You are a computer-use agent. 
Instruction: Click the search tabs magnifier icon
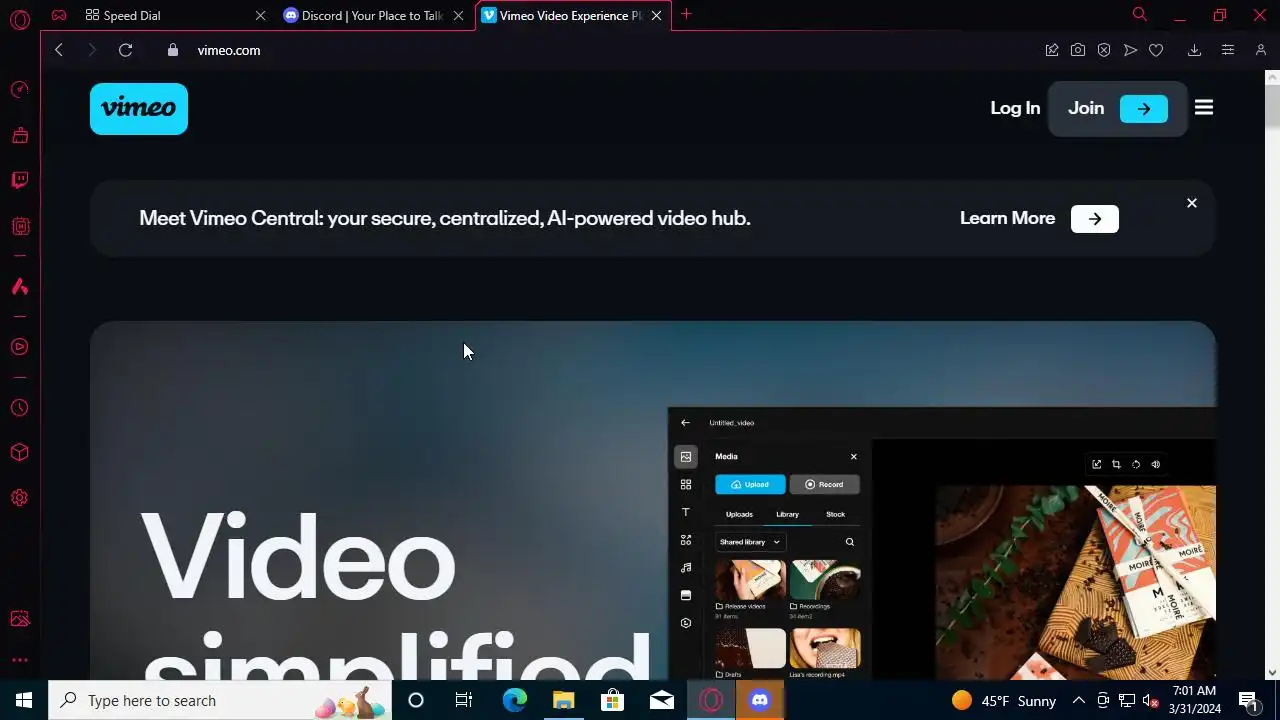[1139, 14]
